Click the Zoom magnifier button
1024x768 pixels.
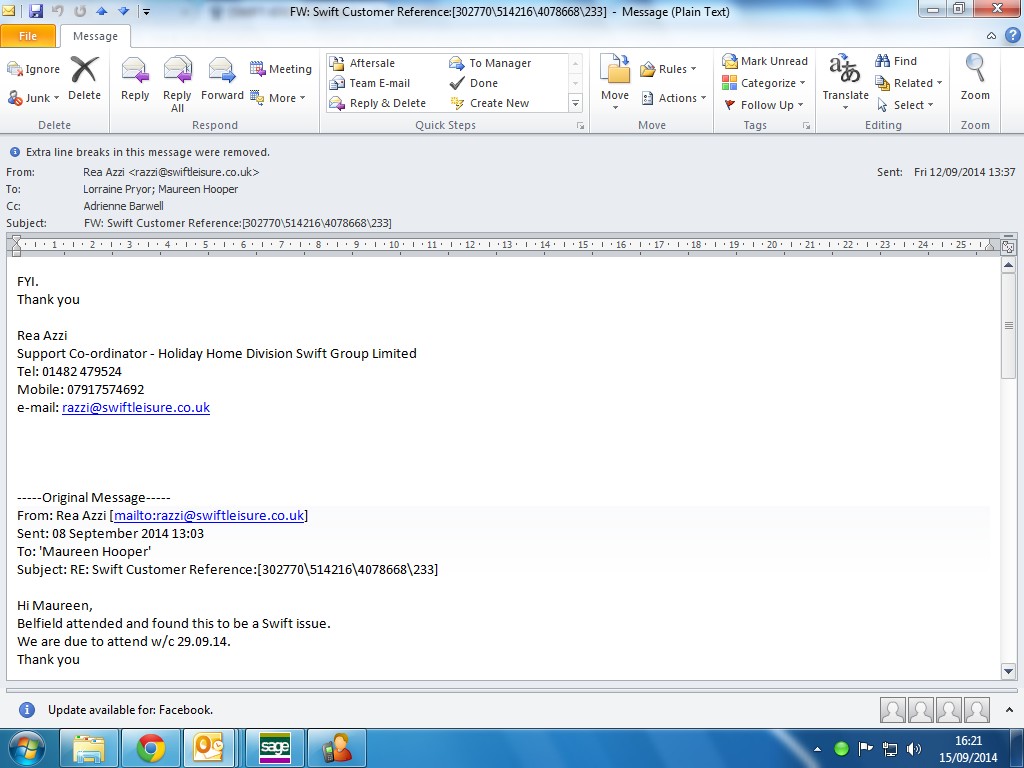tap(975, 78)
